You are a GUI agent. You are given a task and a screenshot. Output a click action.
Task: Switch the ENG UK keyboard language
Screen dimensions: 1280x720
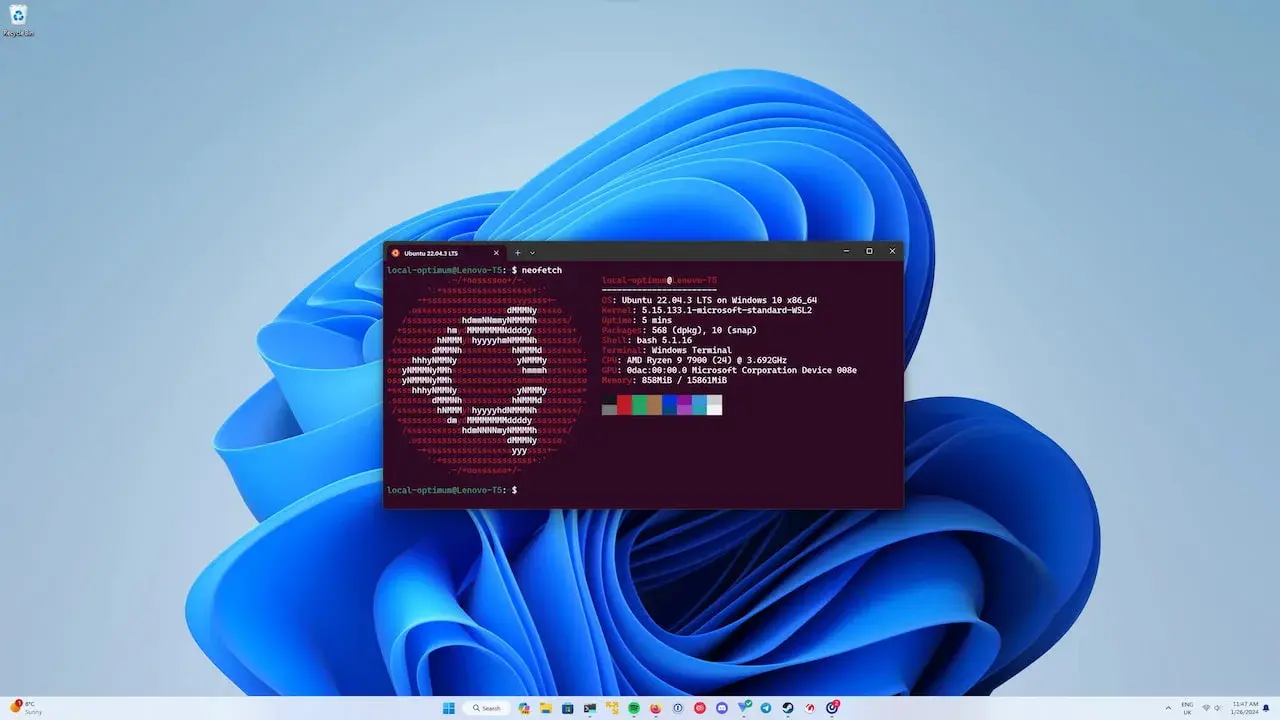pyautogui.click(x=1187, y=708)
